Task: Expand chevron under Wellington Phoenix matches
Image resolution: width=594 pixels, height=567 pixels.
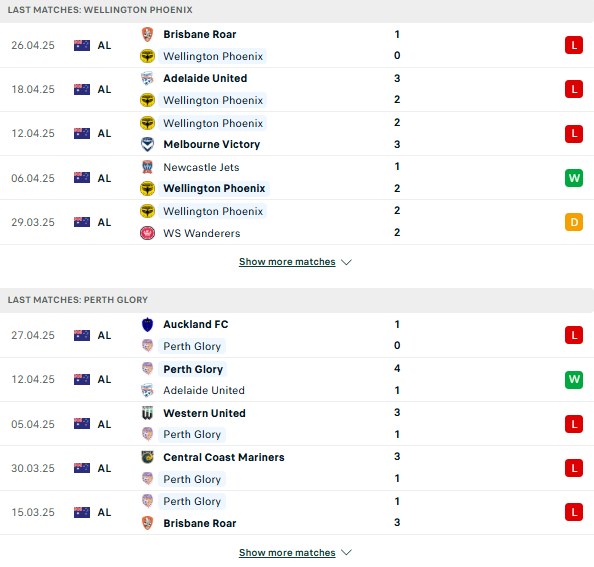Action: click(x=346, y=262)
